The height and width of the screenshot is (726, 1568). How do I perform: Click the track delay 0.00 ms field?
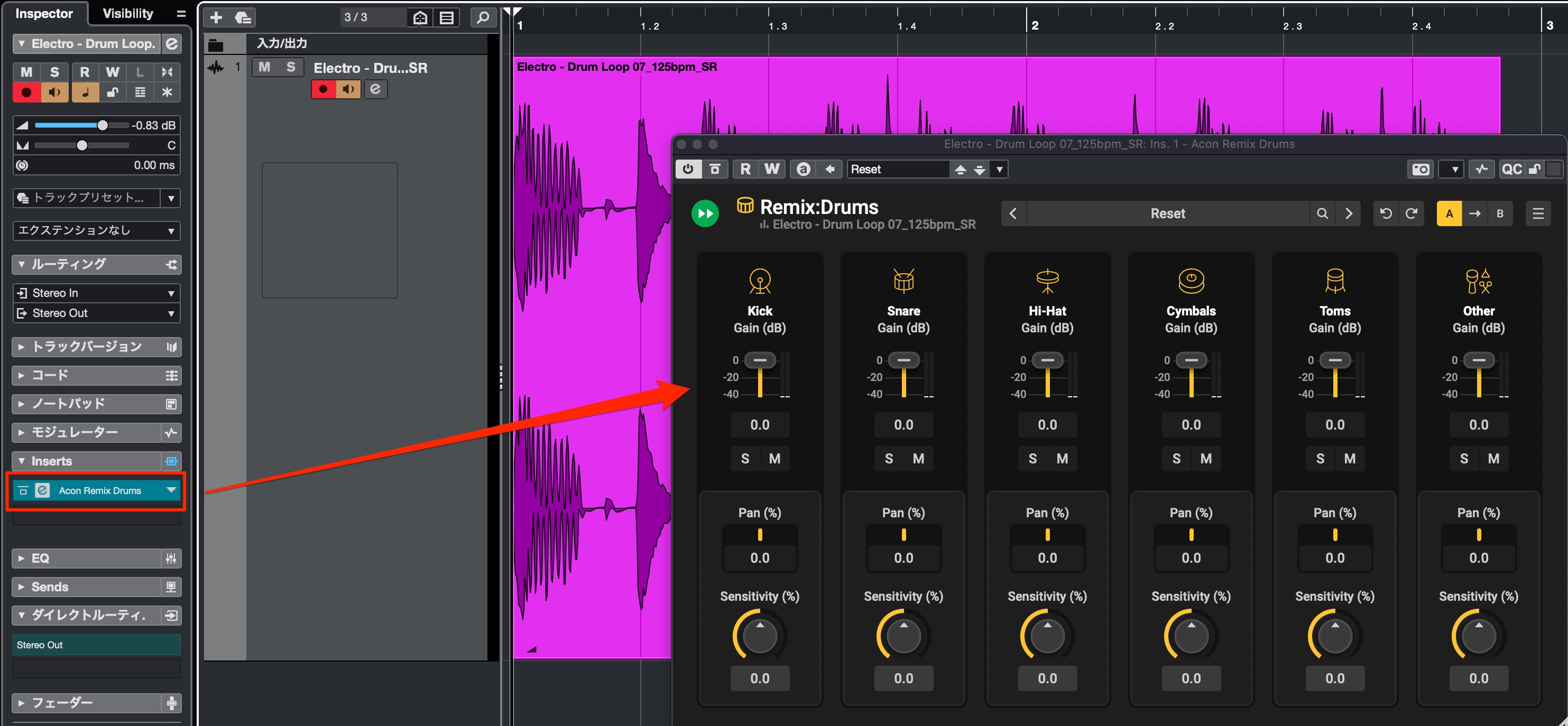coord(96,165)
